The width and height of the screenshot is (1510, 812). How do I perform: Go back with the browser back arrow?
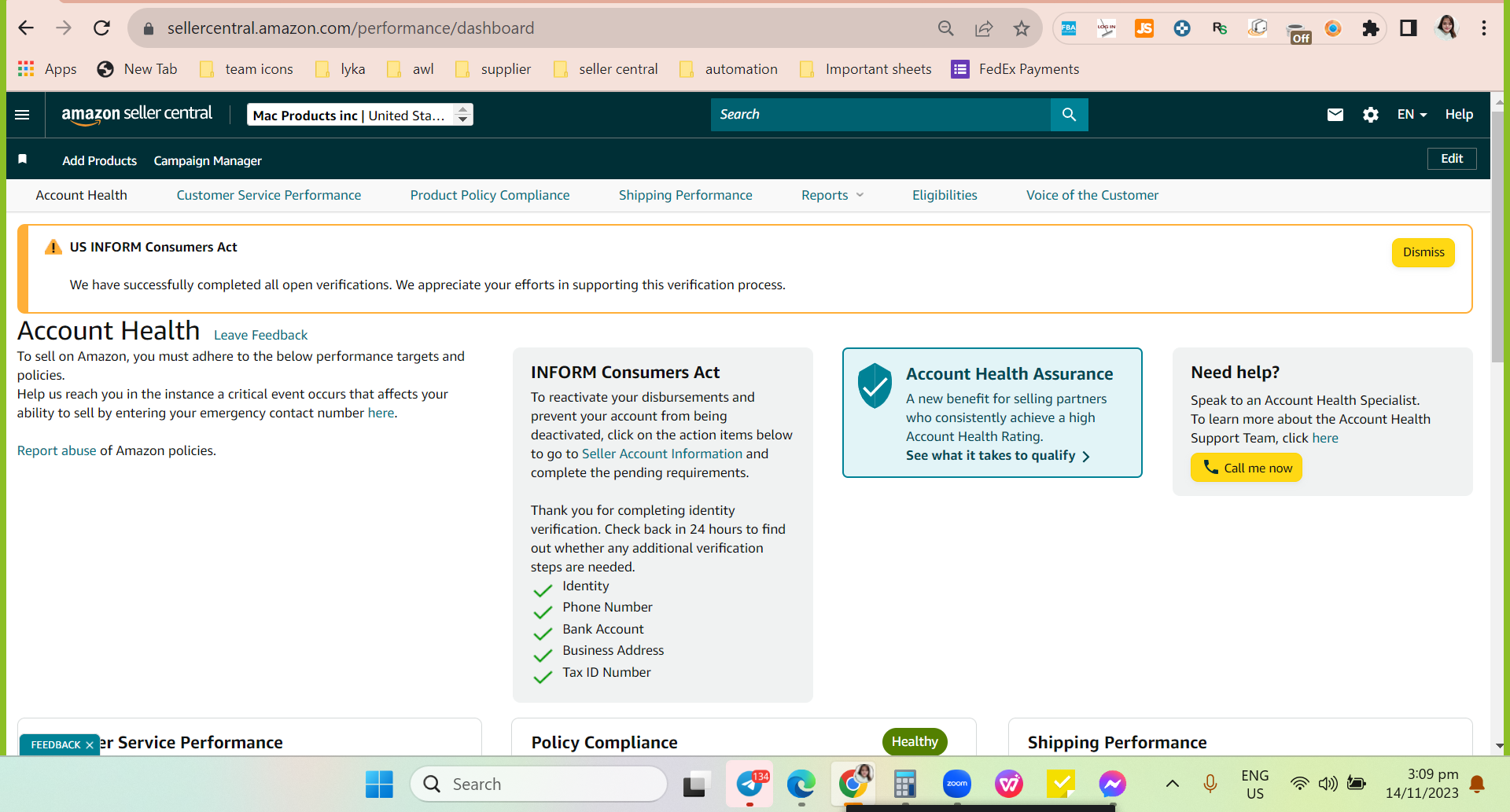[26, 28]
